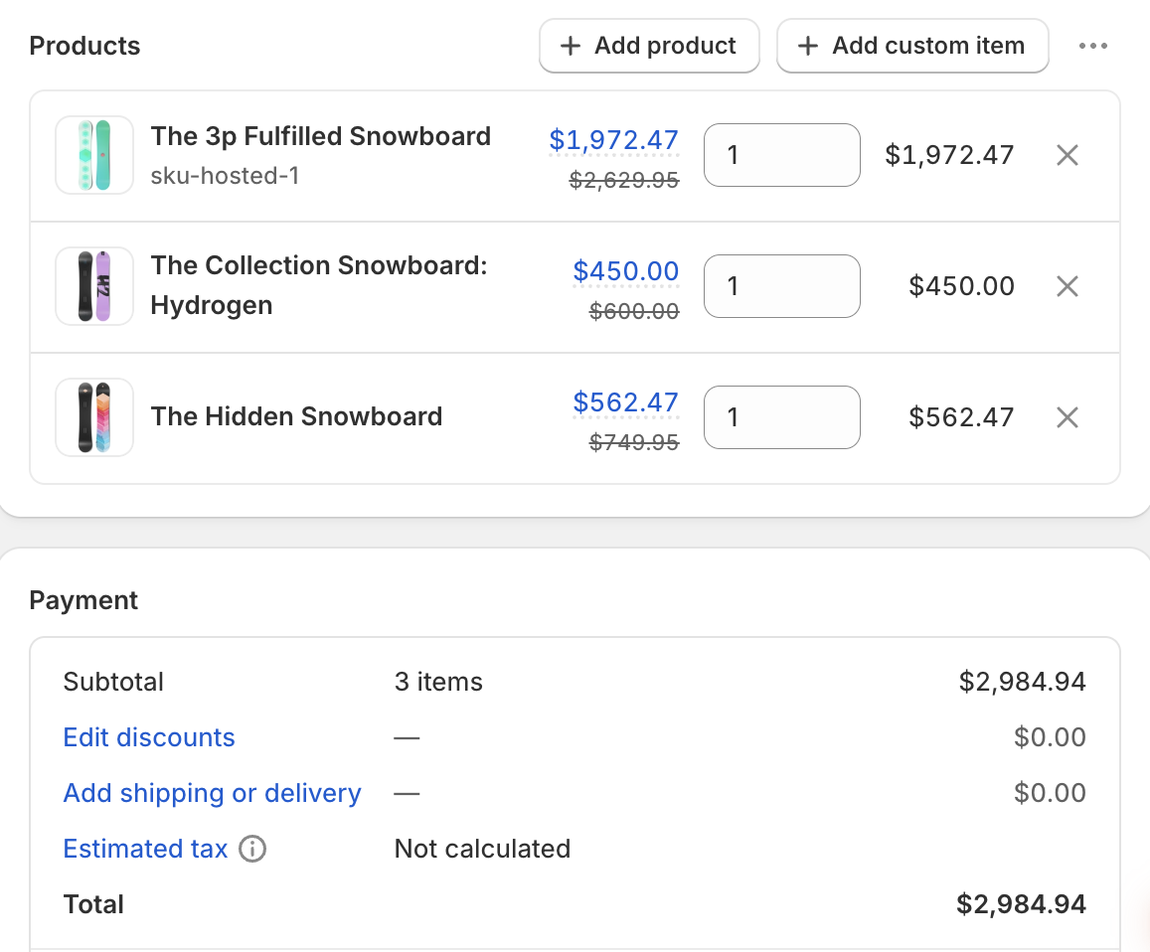Focus quantity field for 3p Fulfilled Snowboard
The width and height of the screenshot is (1150, 952).
coord(782,155)
